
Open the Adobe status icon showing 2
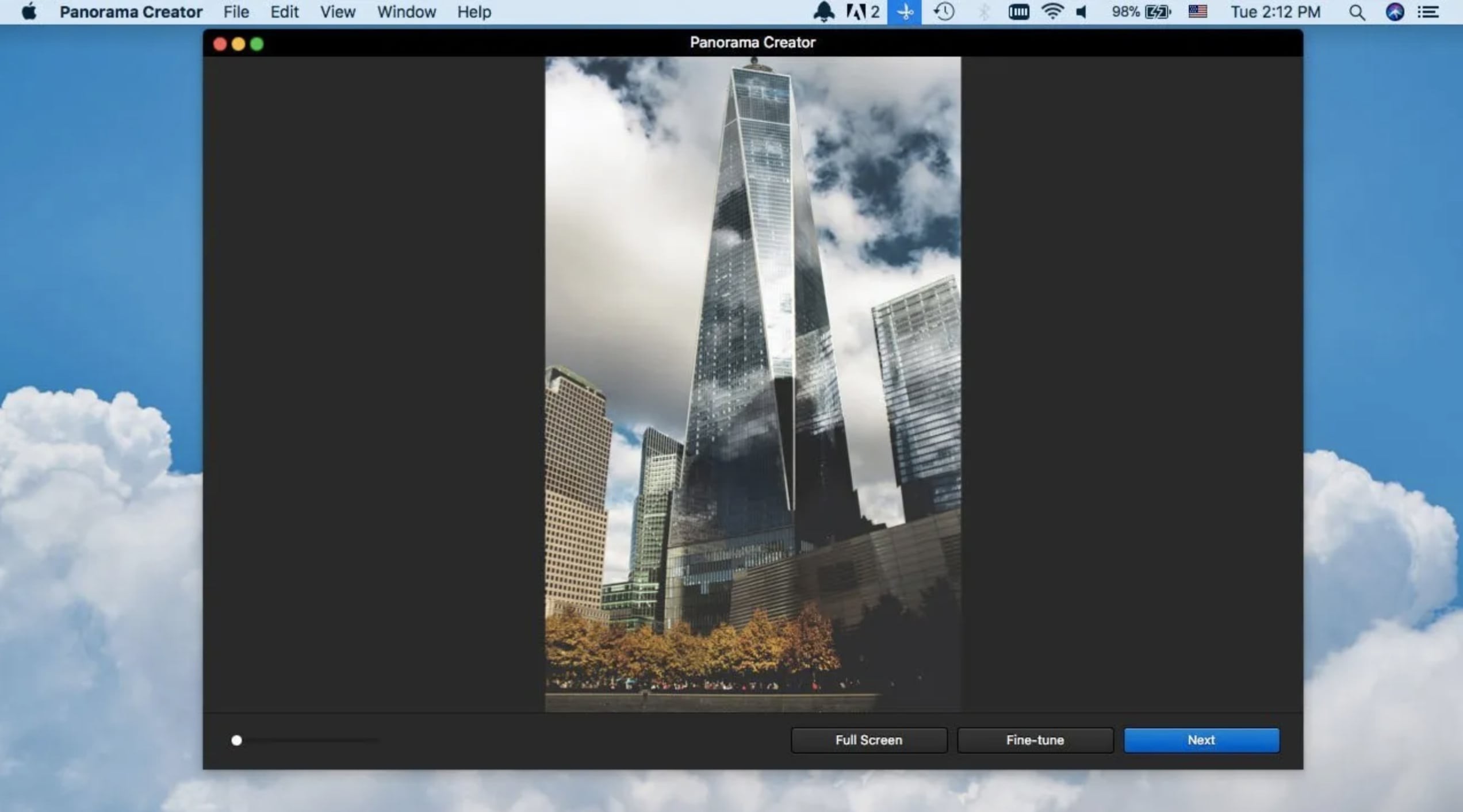pyautogui.click(x=863, y=12)
